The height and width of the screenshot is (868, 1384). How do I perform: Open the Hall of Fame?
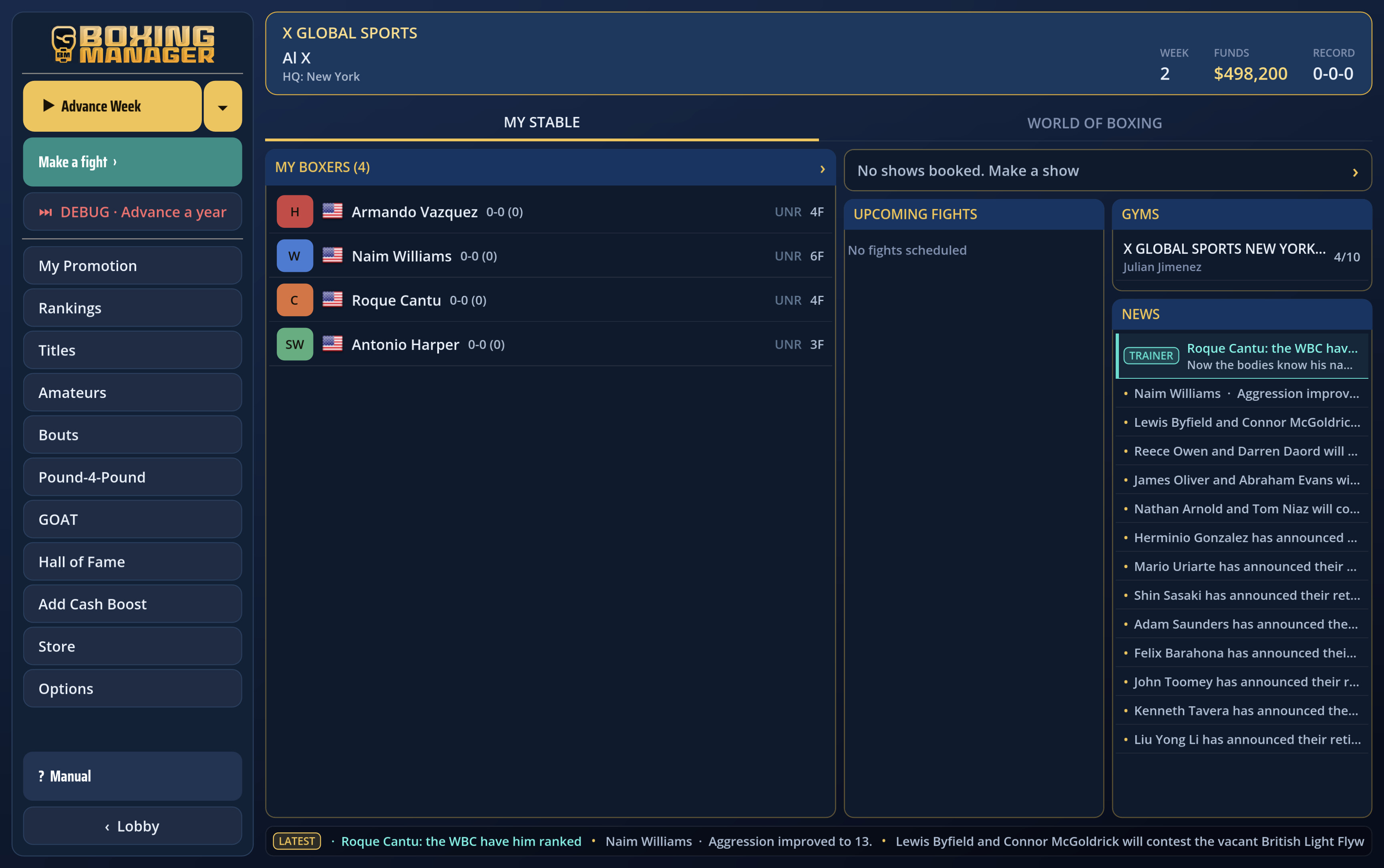click(x=133, y=562)
